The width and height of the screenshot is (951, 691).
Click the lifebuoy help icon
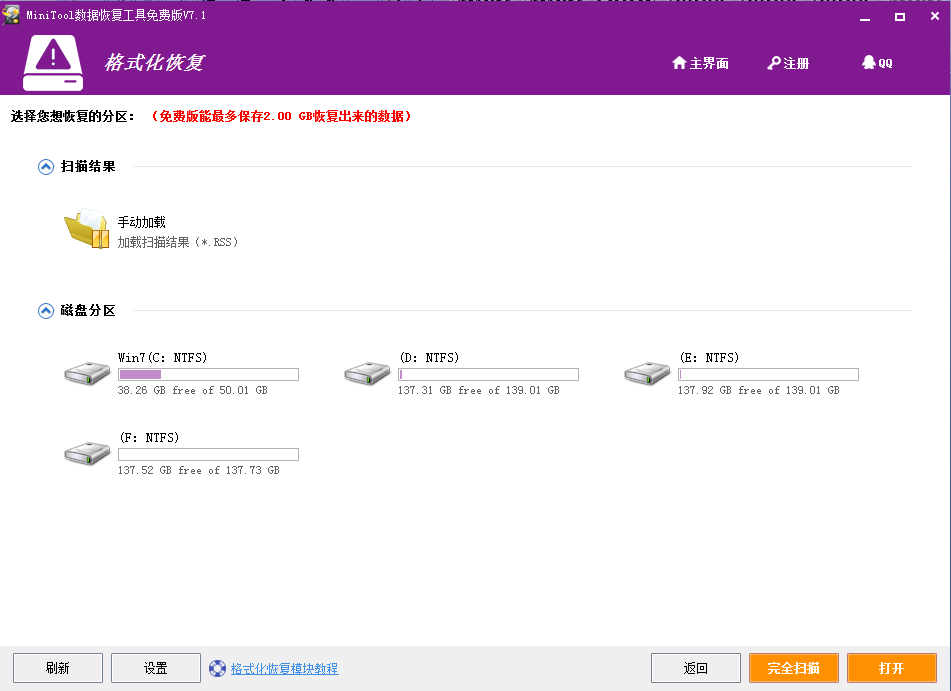click(217, 669)
